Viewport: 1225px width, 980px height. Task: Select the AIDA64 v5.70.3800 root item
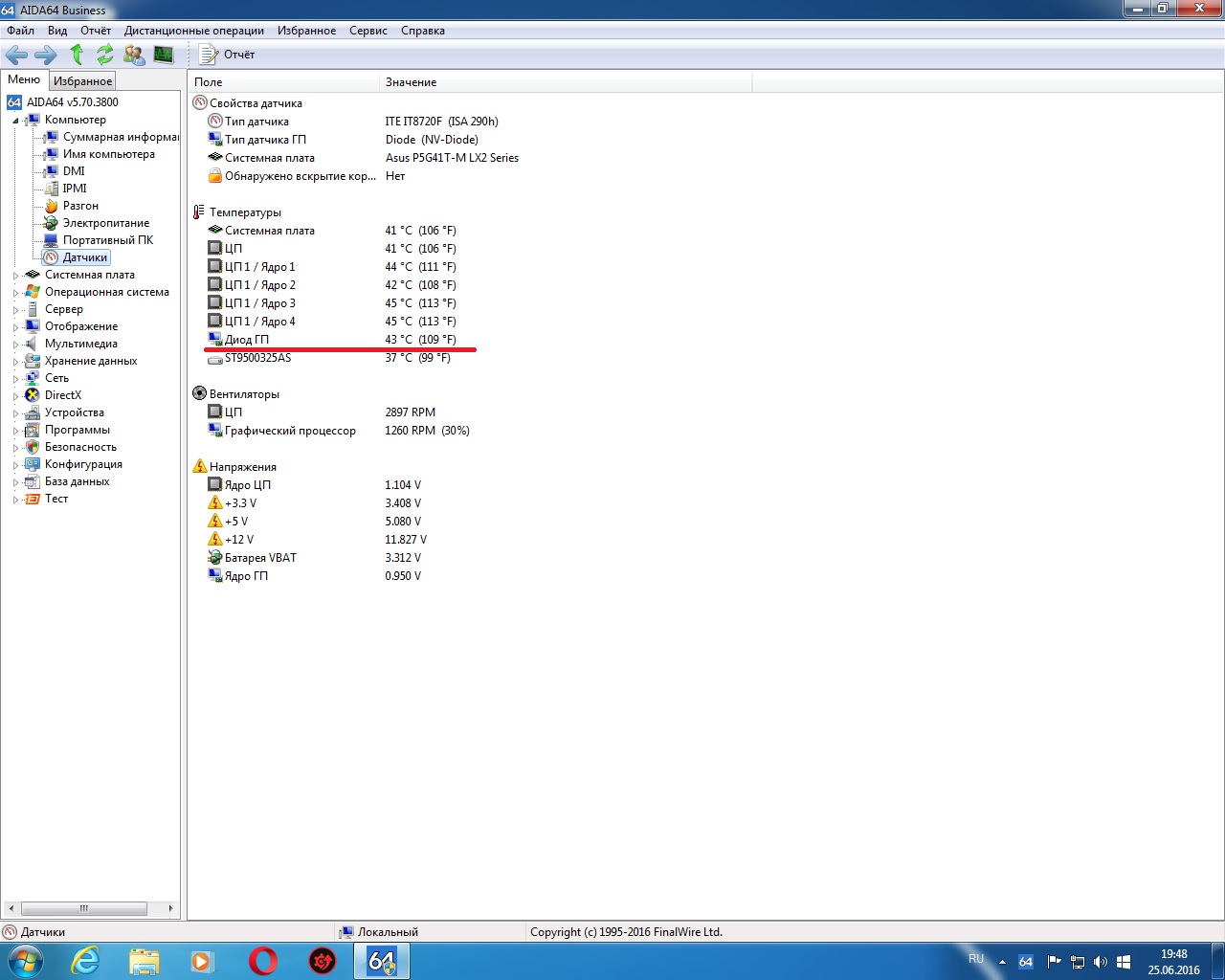tap(72, 102)
